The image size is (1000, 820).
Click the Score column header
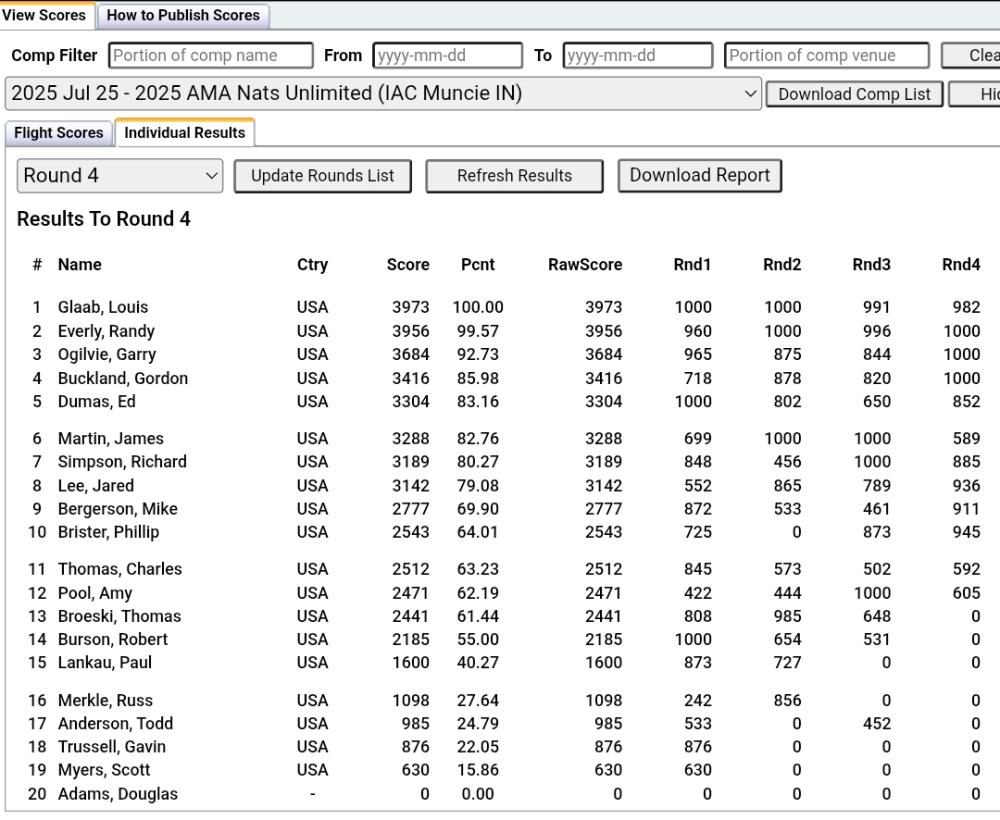(x=408, y=265)
